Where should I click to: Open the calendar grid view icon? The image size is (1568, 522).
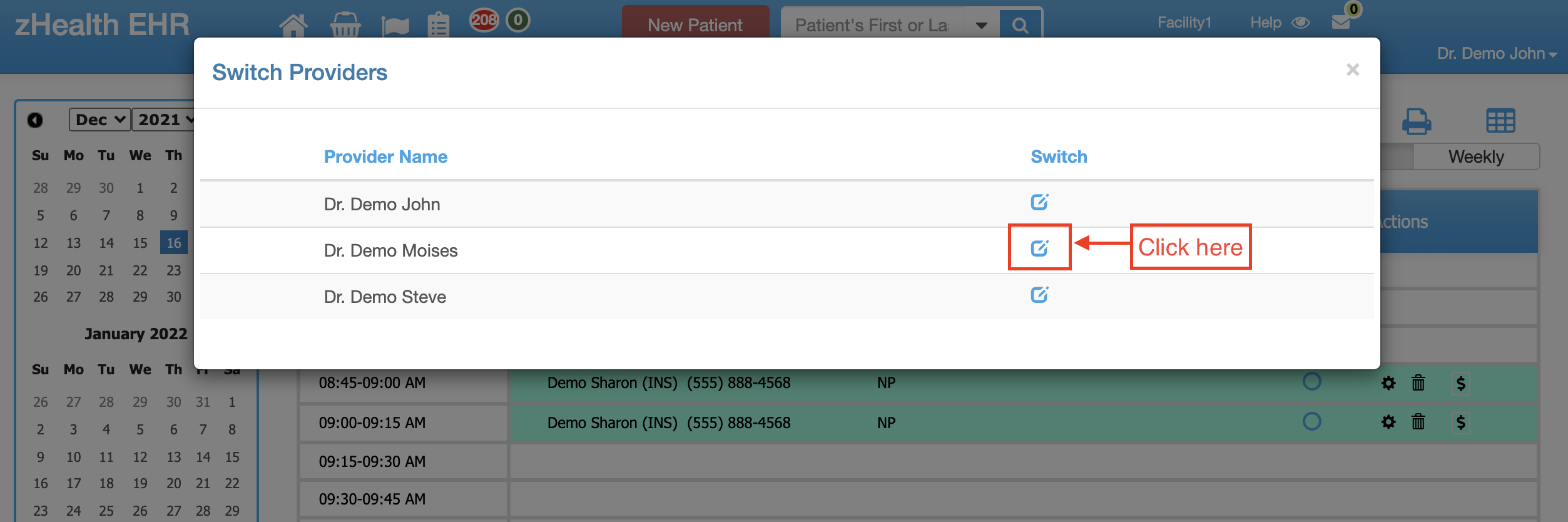[1500, 121]
